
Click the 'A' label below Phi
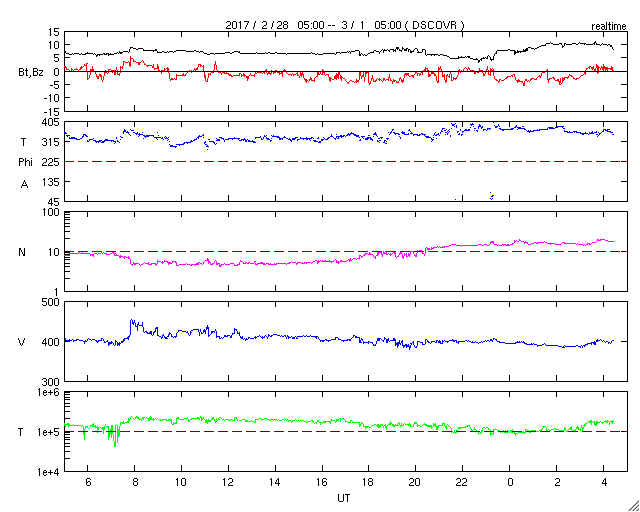click(x=24, y=184)
